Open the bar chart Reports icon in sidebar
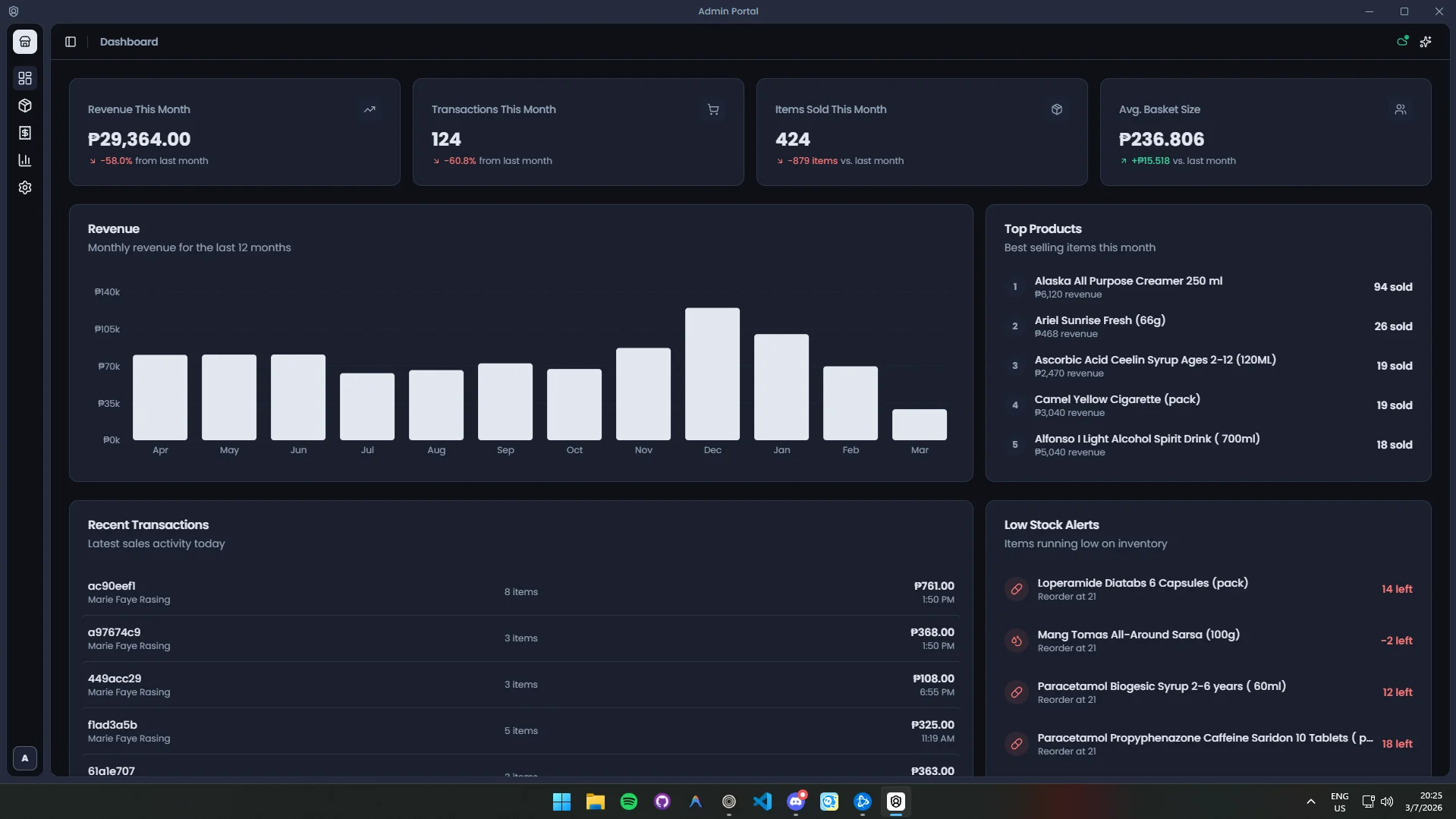Image resolution: width=1456 pixels, height=819 pixels. tap(25, 160)
